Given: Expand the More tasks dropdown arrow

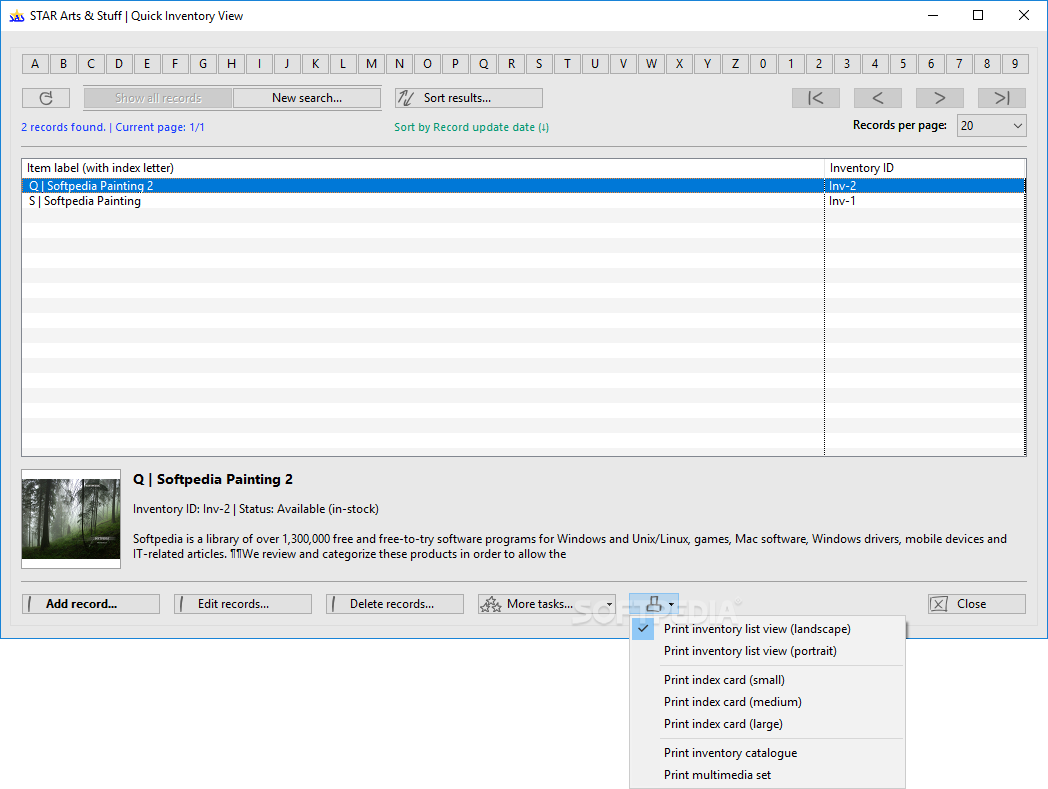Looking at the screenshot, I should (609, 604).
